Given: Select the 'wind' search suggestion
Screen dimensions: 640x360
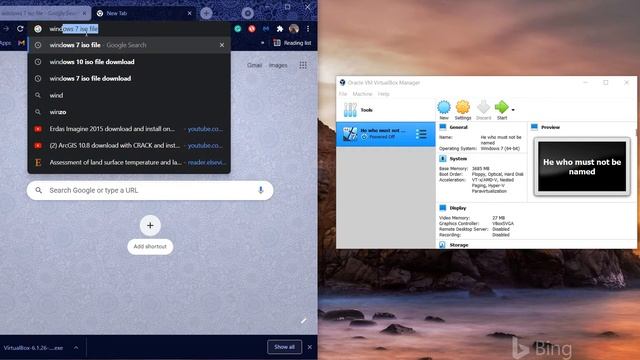Looking at the screenshot, I should coord(129,95).
